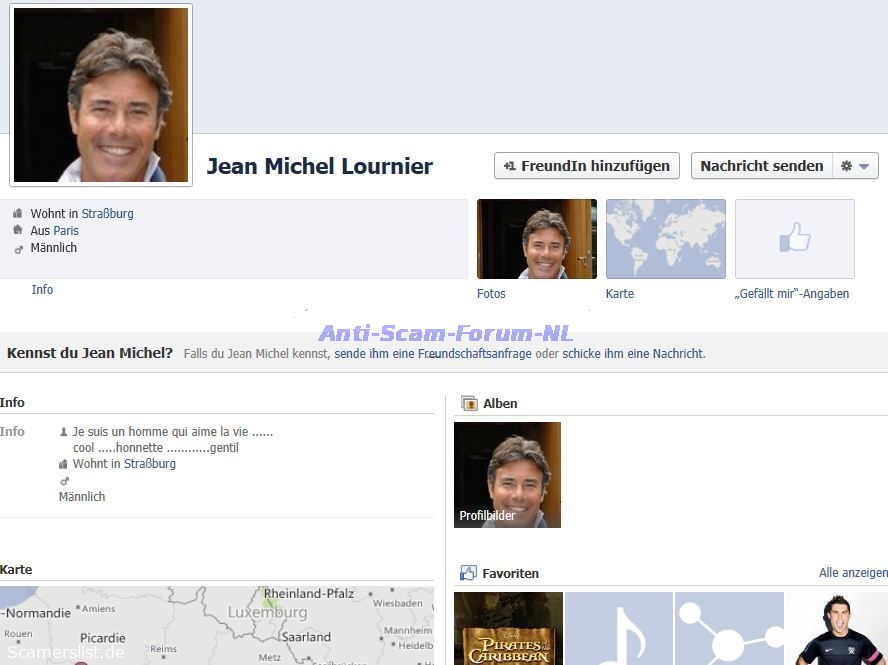Screen dimensions: 888x665
Task: Open the Profilbilder album thumbnail
Action: pos(507,475)
